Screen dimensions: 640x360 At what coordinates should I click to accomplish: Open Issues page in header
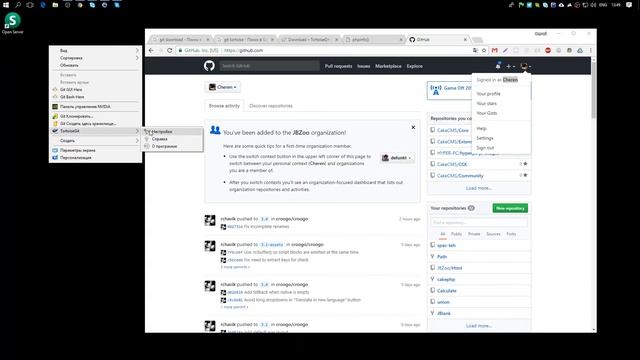363,66
